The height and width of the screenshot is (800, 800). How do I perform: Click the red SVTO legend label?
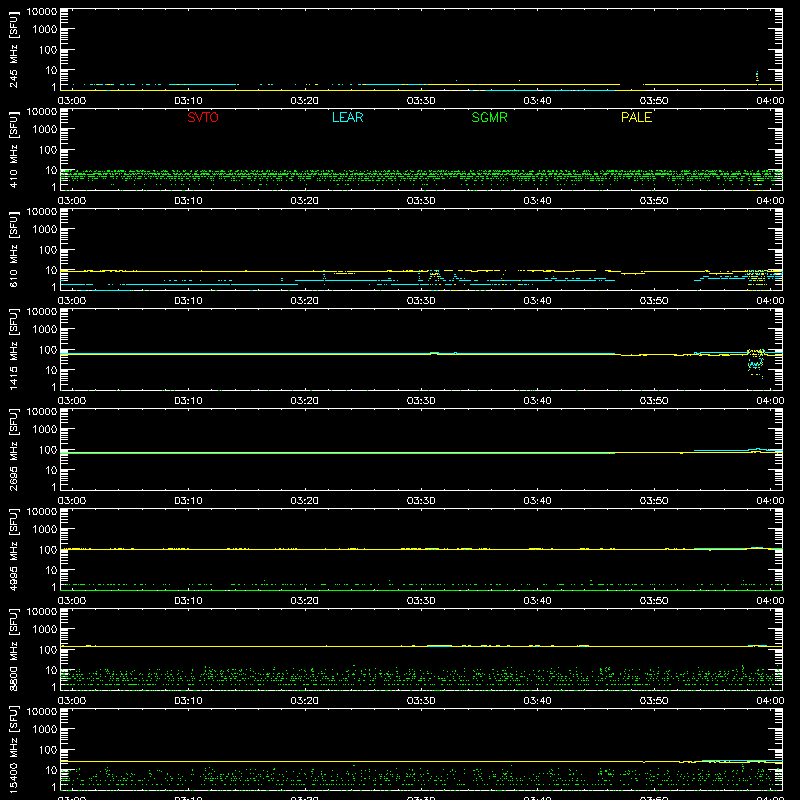(x=203, y=117)
